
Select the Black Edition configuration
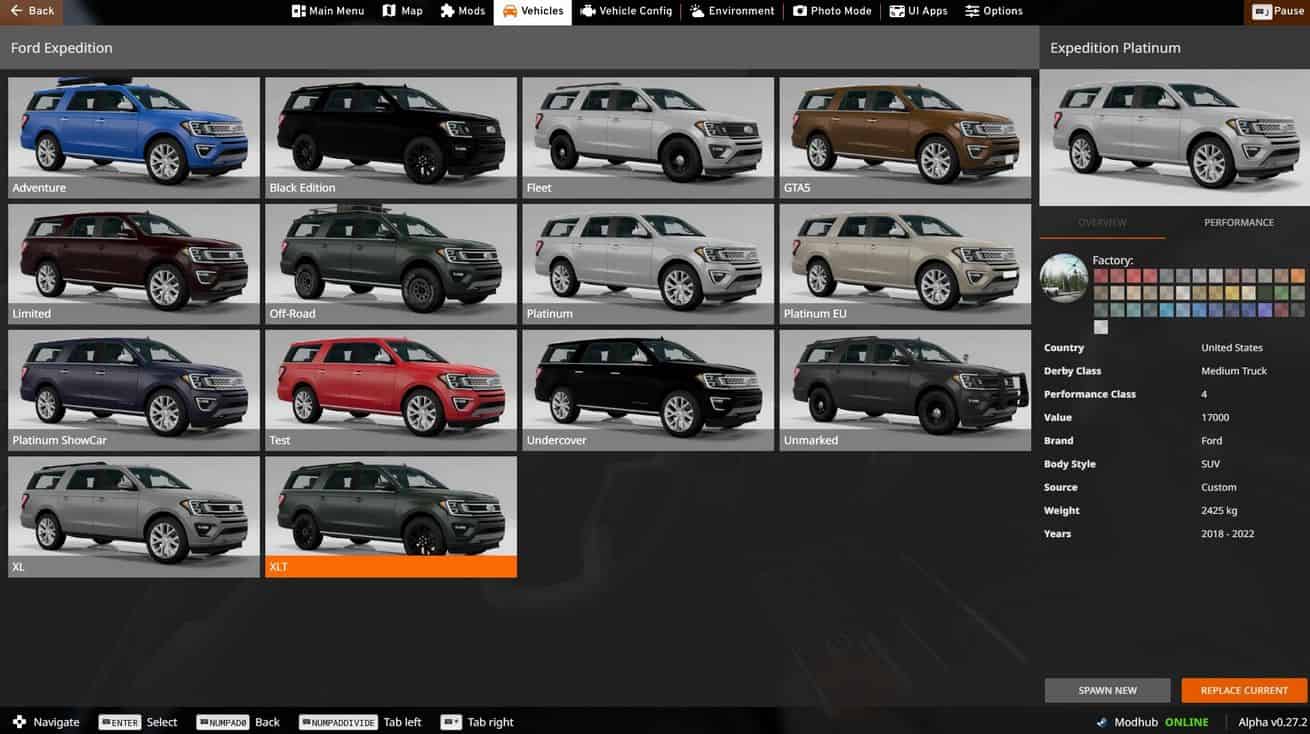tap(391, 137)
